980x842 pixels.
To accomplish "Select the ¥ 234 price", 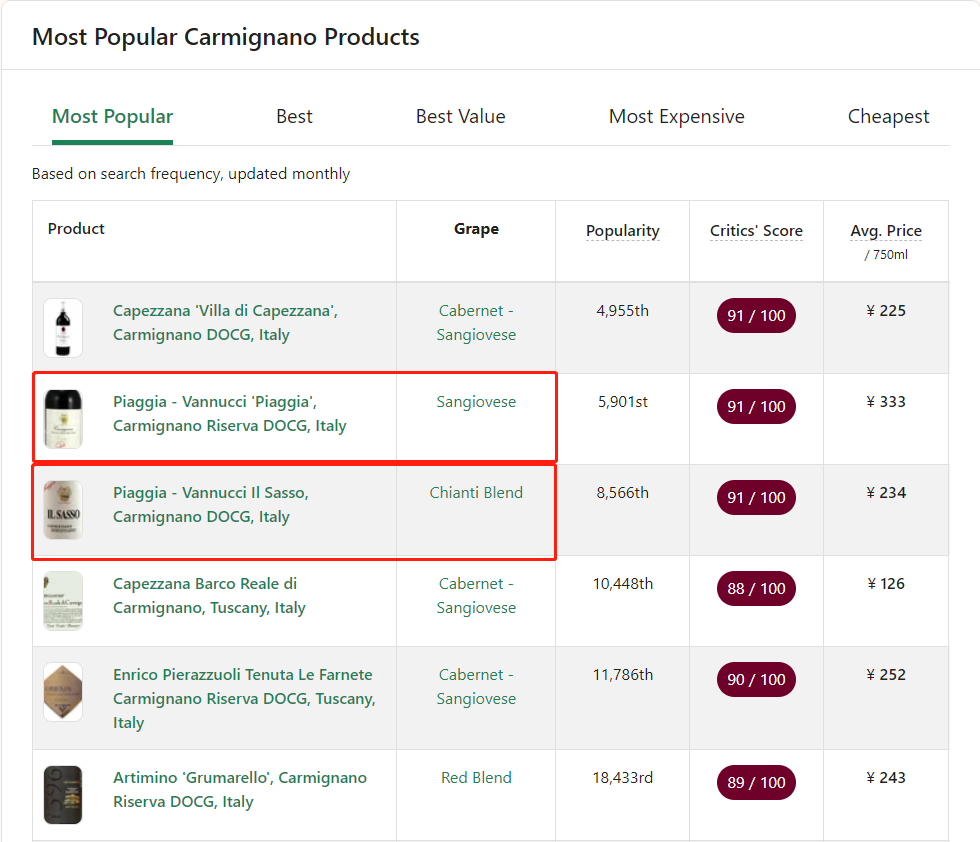I will (x=886, y=493).
